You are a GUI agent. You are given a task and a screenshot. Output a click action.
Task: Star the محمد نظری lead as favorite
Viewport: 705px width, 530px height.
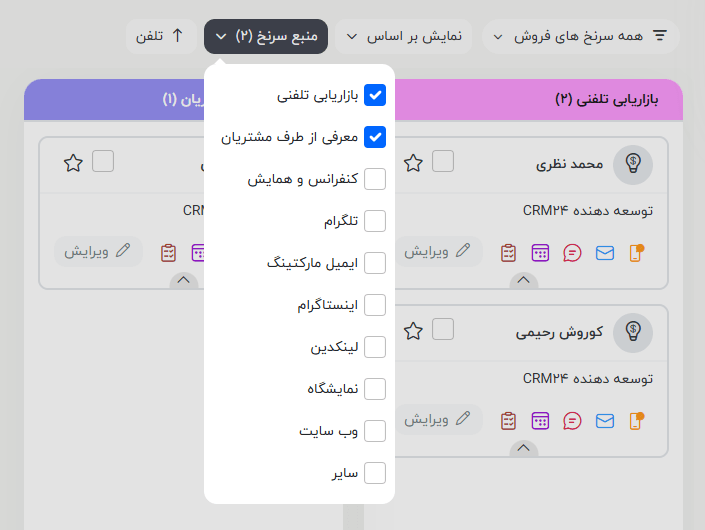click(x=413, y=163)
